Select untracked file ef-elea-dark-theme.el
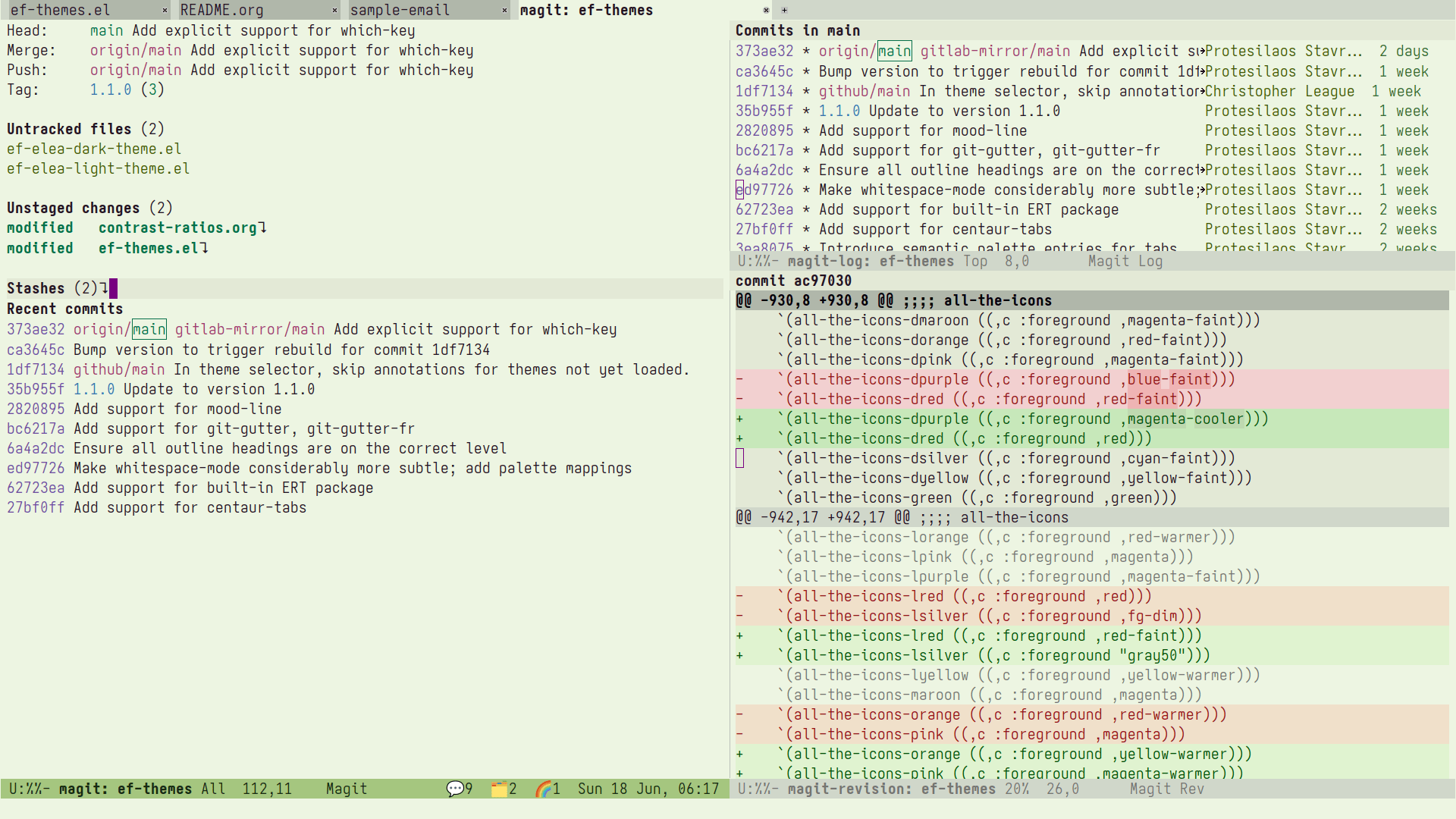The width and height of the screenshot is (1456, 819). coord(94,149)
